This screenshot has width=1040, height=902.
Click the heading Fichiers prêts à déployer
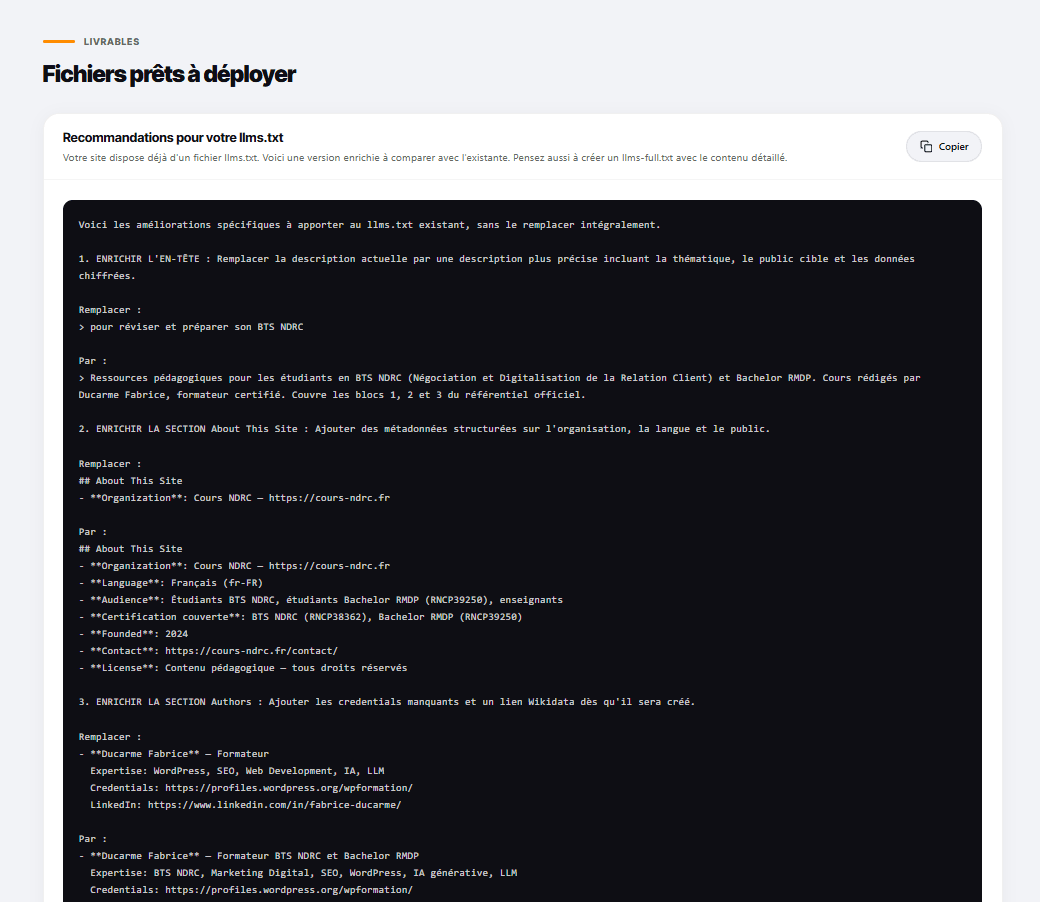tap(168, 73)
